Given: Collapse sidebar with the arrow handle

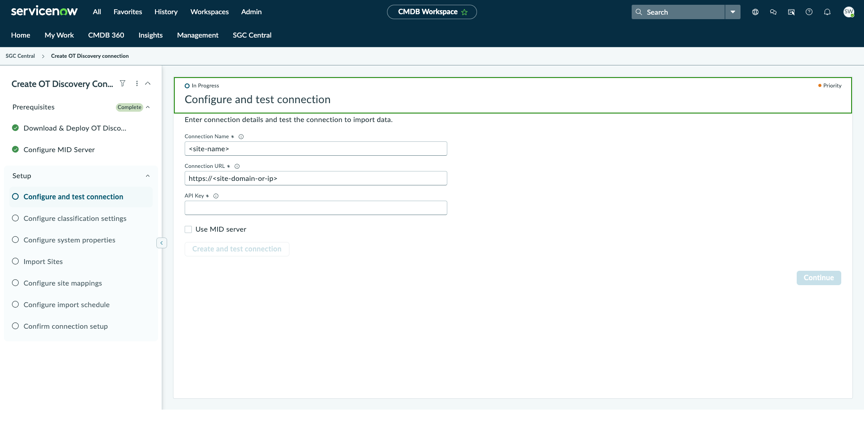Looking at the screenshot, I should [x=161, y=243].
